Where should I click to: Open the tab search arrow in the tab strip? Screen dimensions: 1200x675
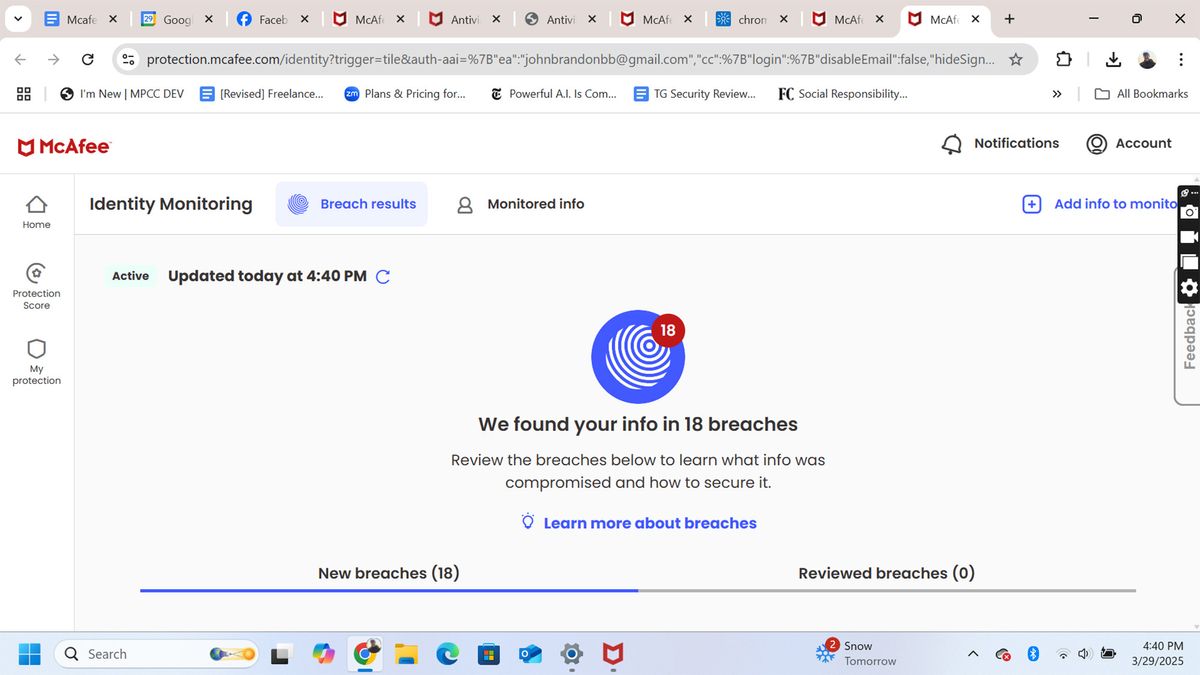[16, 19]
